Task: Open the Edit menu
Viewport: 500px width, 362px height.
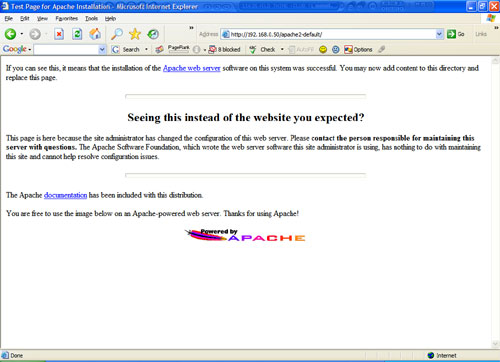Action: click(25, 19)
